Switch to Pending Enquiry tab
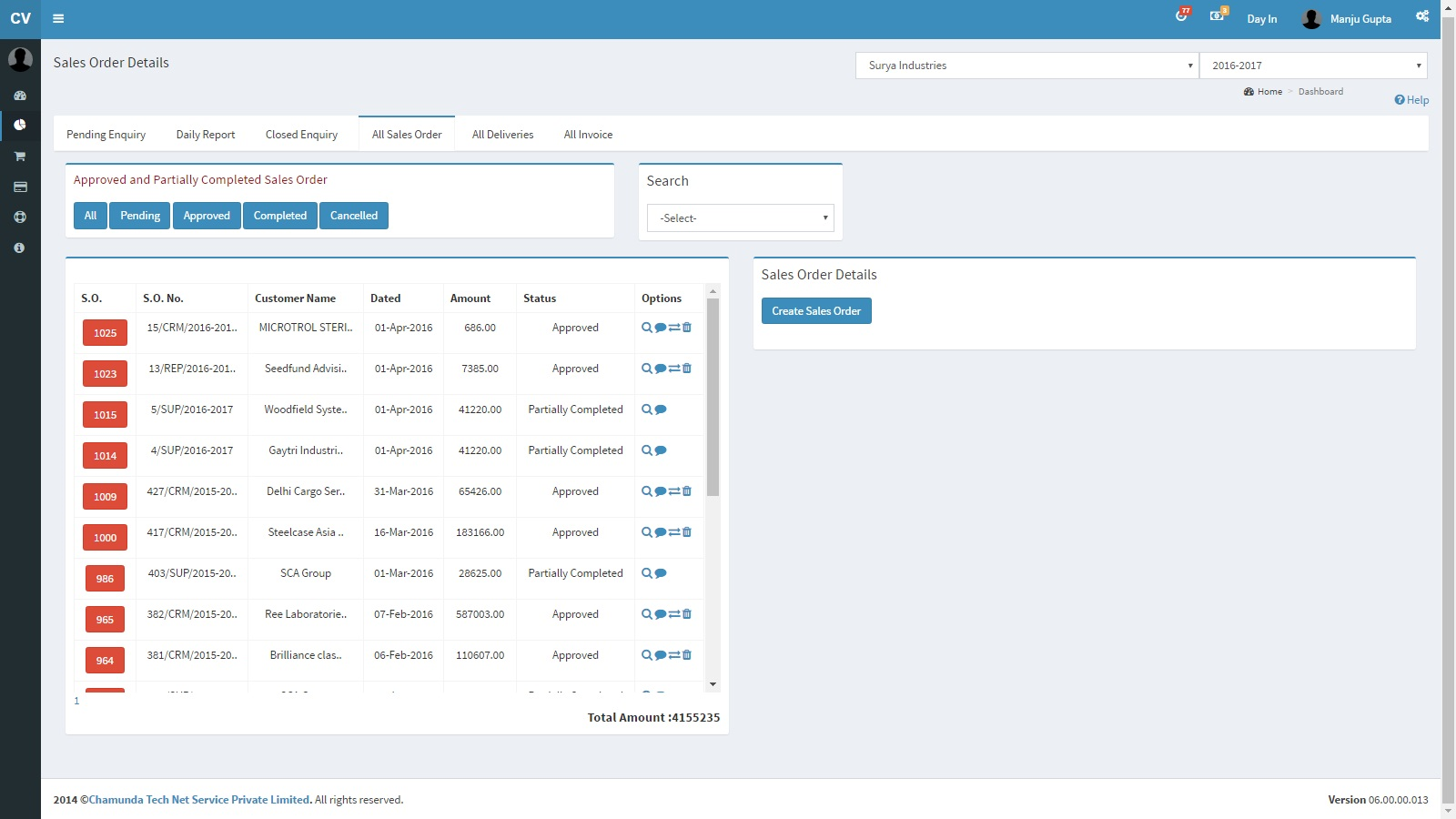1456x819 pixels. click(x=106, y=135)
